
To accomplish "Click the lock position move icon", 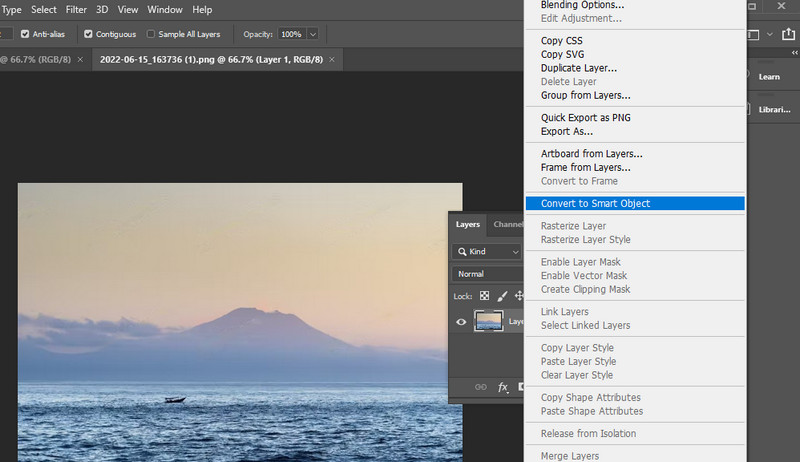I will 519,296.
